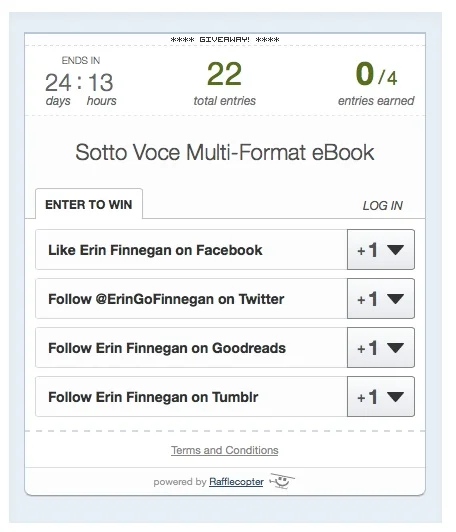The width and height of the screenshot is (456, 532).
Task: Click the +1 value for Facebook entry
Action: 367,250
